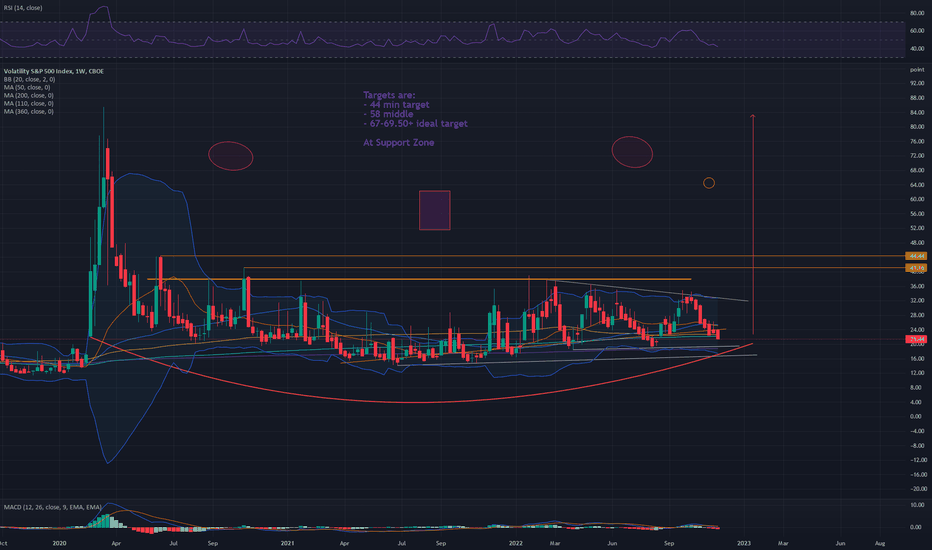Click the Jun label just before Aug
Viewport: 932px width, 550px height.
(840, 543)
